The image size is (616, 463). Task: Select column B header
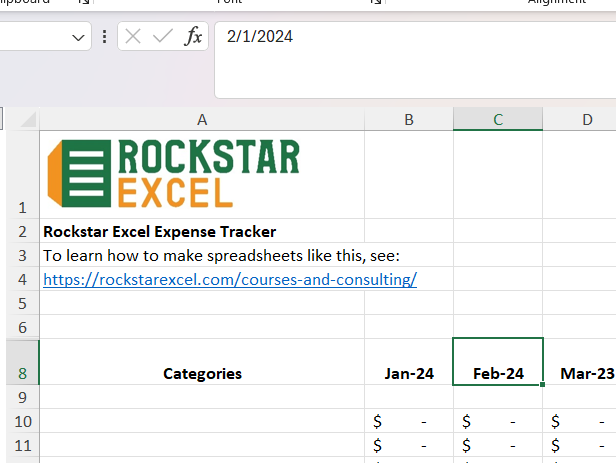[408, 120]
